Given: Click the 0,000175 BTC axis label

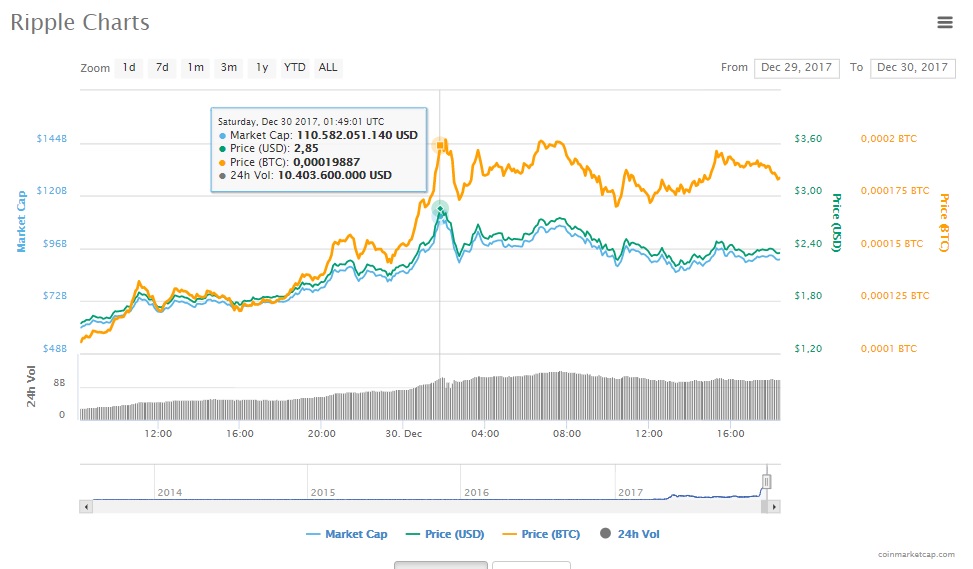Looking at the screenshot, I should (895, 190).
